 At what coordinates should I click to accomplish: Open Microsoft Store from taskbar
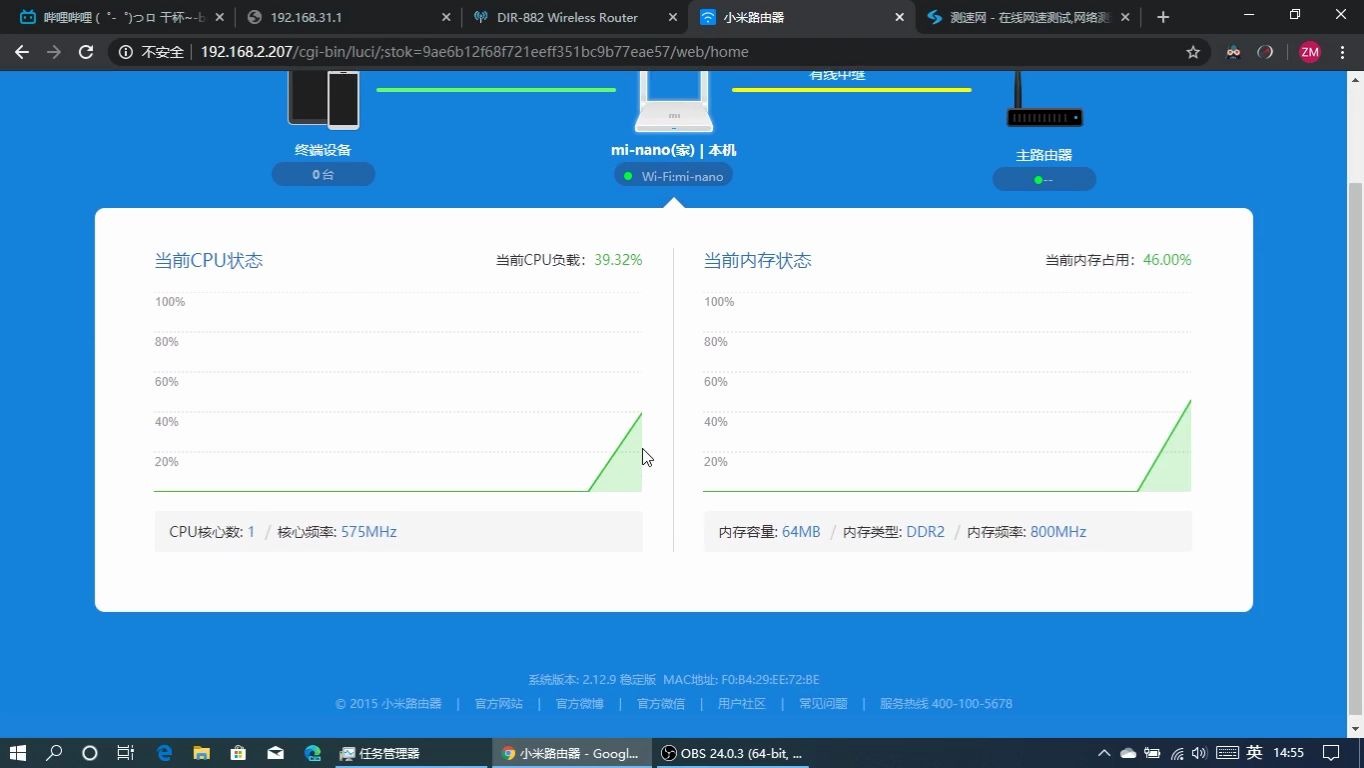tap(238, 753)
